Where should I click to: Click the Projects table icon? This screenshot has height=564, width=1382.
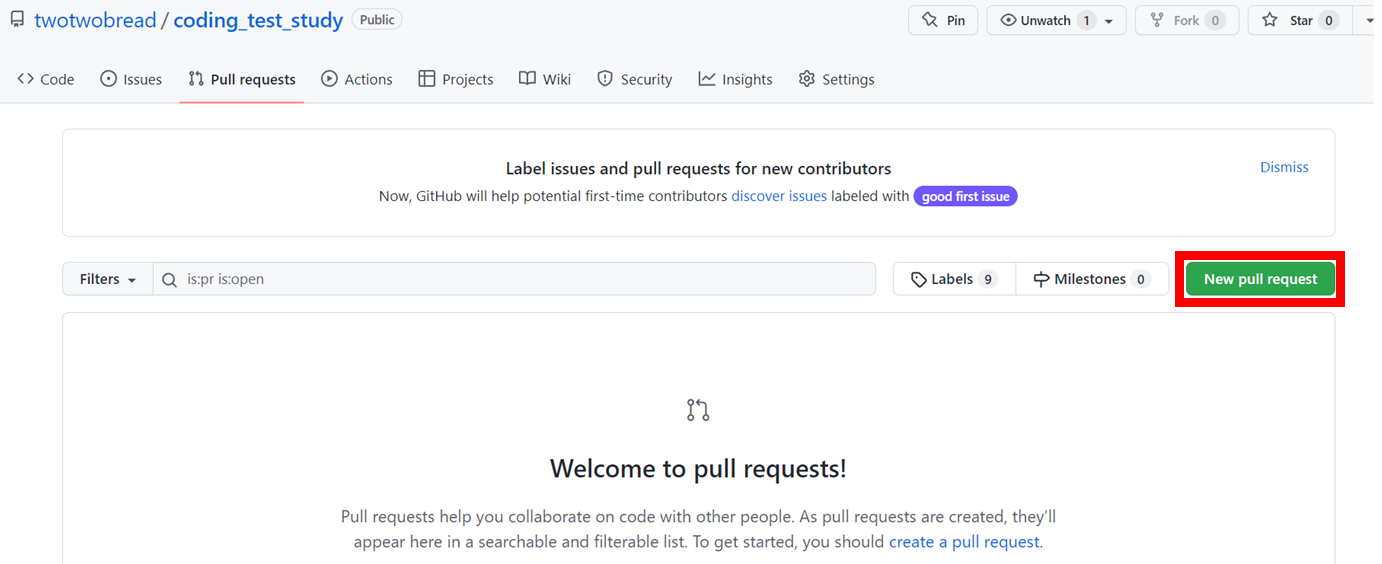click(x=427, y=79)
